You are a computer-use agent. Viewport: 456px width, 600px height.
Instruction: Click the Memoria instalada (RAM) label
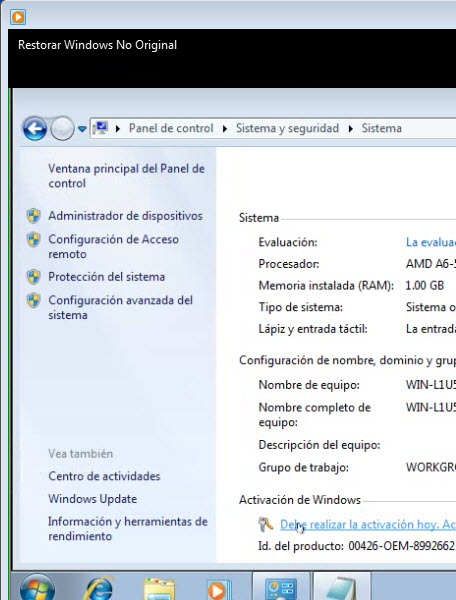pos(326,286)
